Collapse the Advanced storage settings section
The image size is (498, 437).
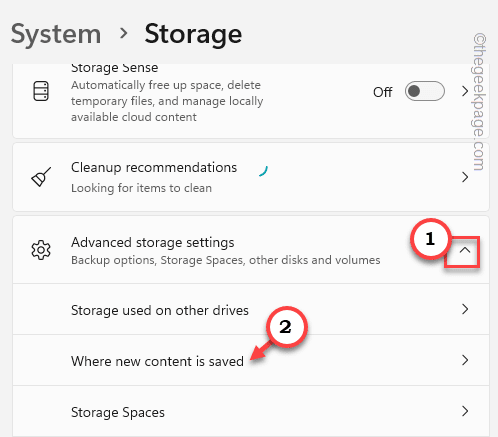[x=465, y=250]
